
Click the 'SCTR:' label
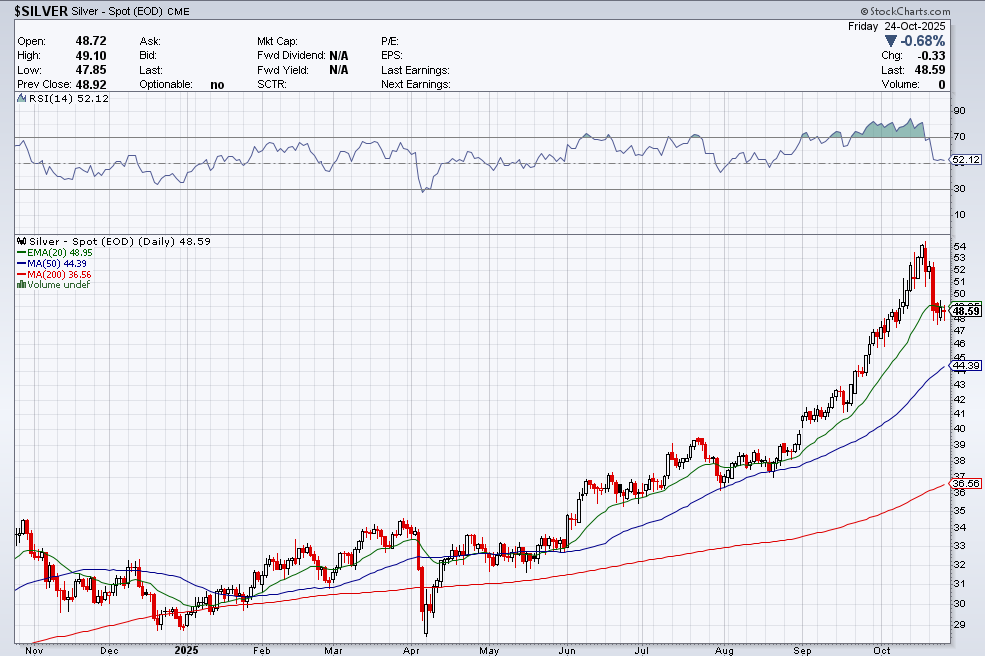pos(272,85)
